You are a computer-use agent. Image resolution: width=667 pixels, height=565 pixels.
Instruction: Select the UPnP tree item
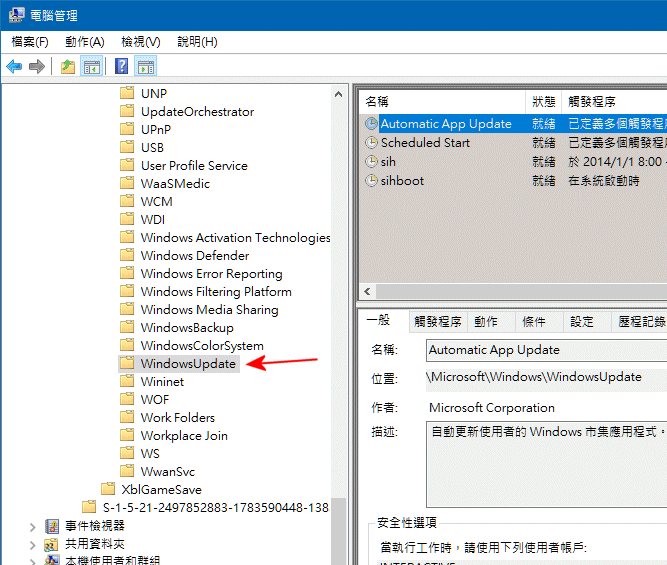(x=156, y=129)
